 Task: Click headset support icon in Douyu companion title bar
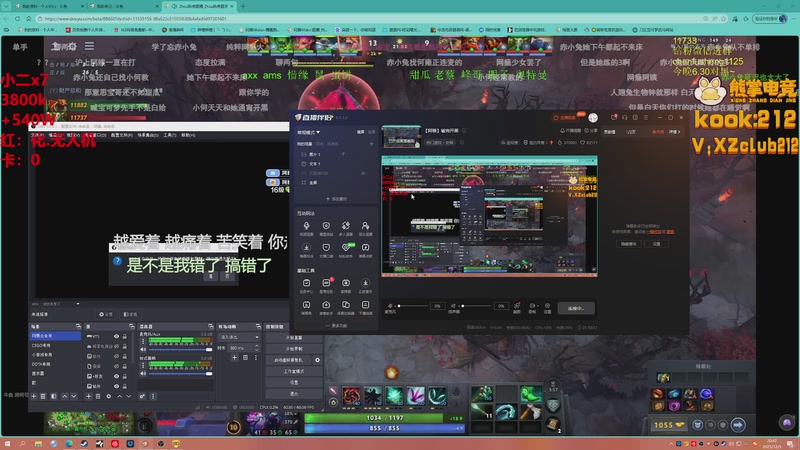point(624,117)
